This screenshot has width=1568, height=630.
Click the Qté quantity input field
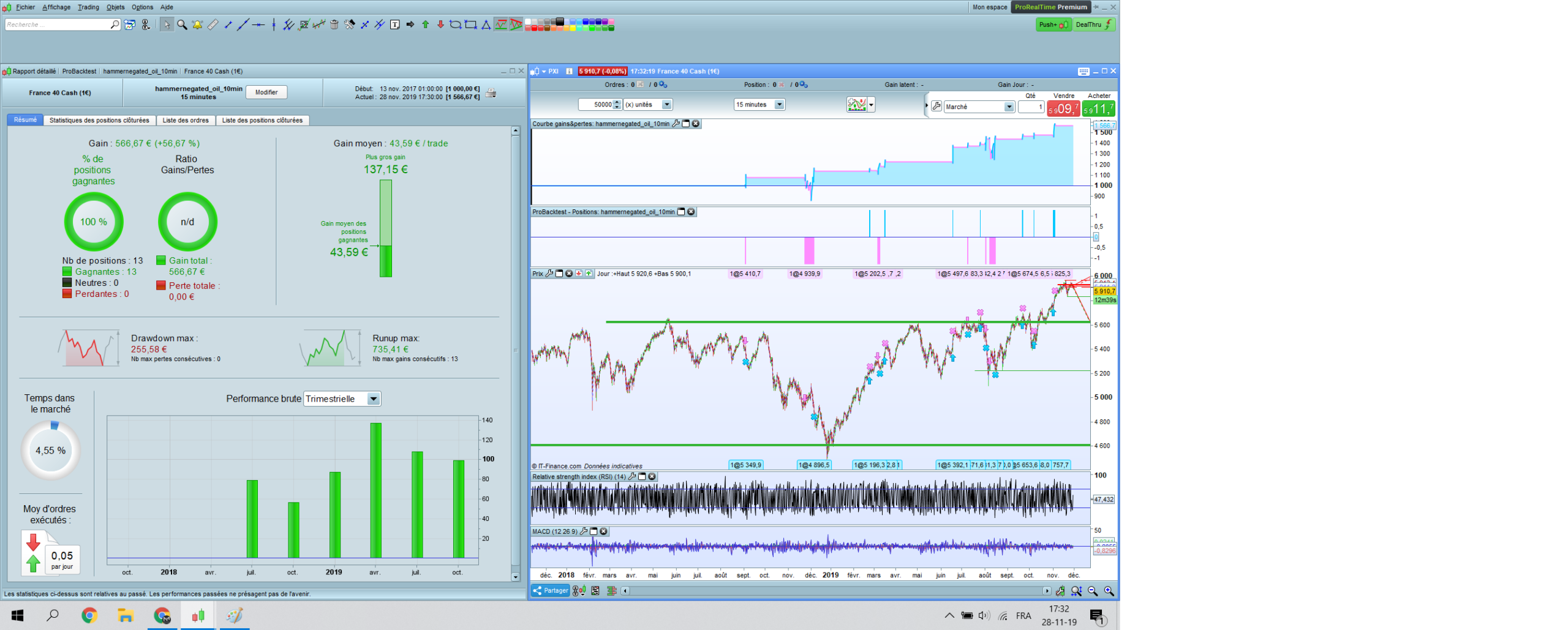1031,107
